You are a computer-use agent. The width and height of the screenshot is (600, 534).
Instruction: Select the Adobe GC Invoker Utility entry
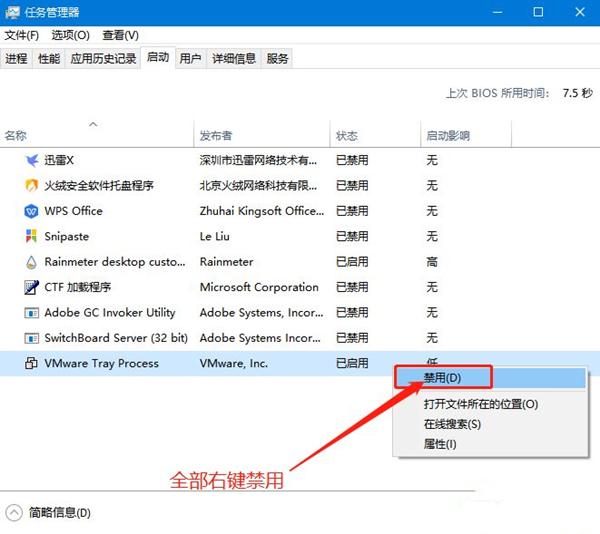tap(110, 313)
